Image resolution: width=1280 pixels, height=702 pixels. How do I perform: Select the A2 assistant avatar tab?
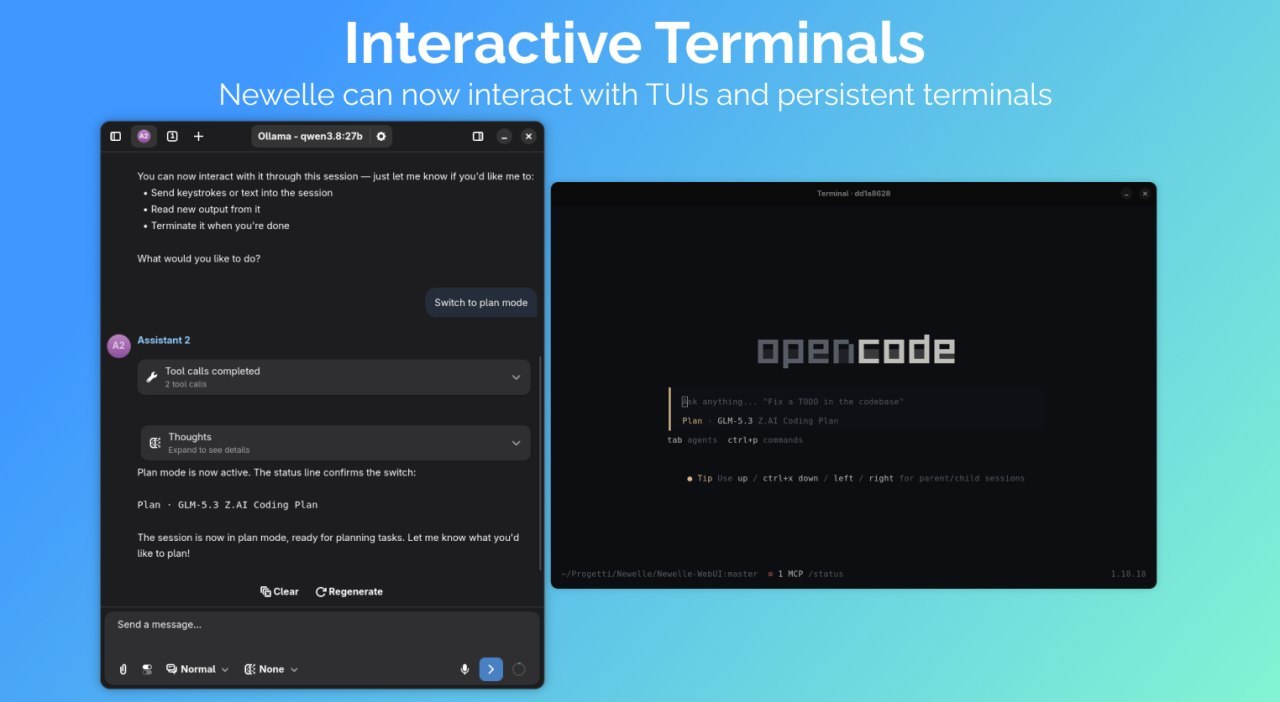point(144,136)
